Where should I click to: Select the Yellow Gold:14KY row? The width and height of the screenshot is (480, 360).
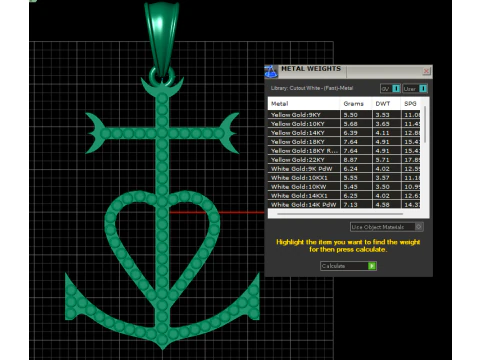344,133
